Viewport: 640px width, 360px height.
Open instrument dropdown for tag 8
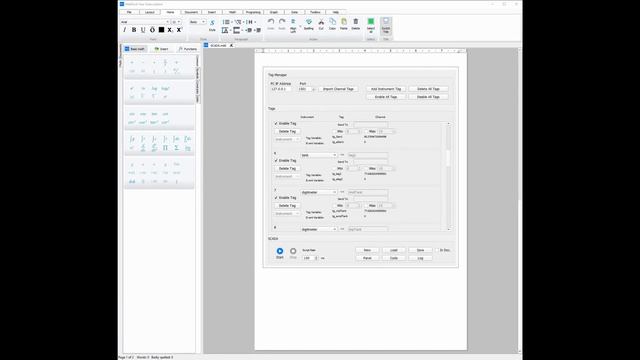point(319,229)
